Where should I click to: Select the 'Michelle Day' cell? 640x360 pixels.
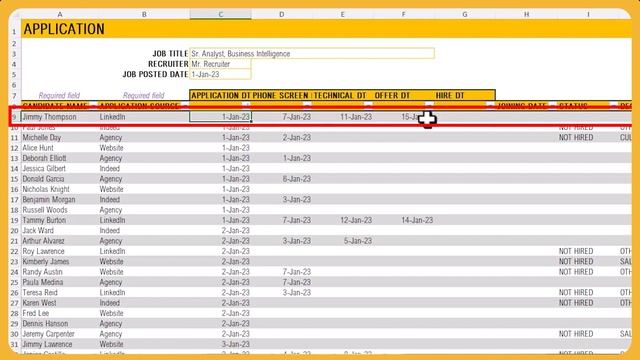(x=60, y=138)
